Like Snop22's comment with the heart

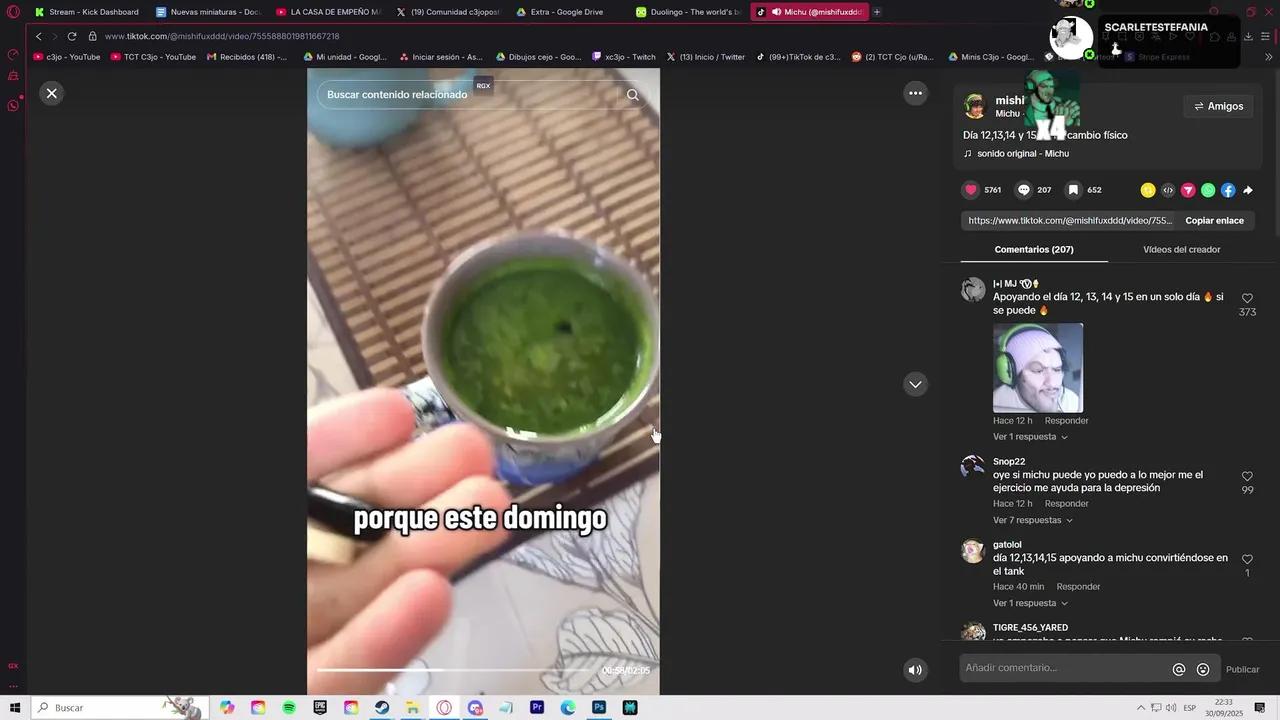pos(1247,476)
